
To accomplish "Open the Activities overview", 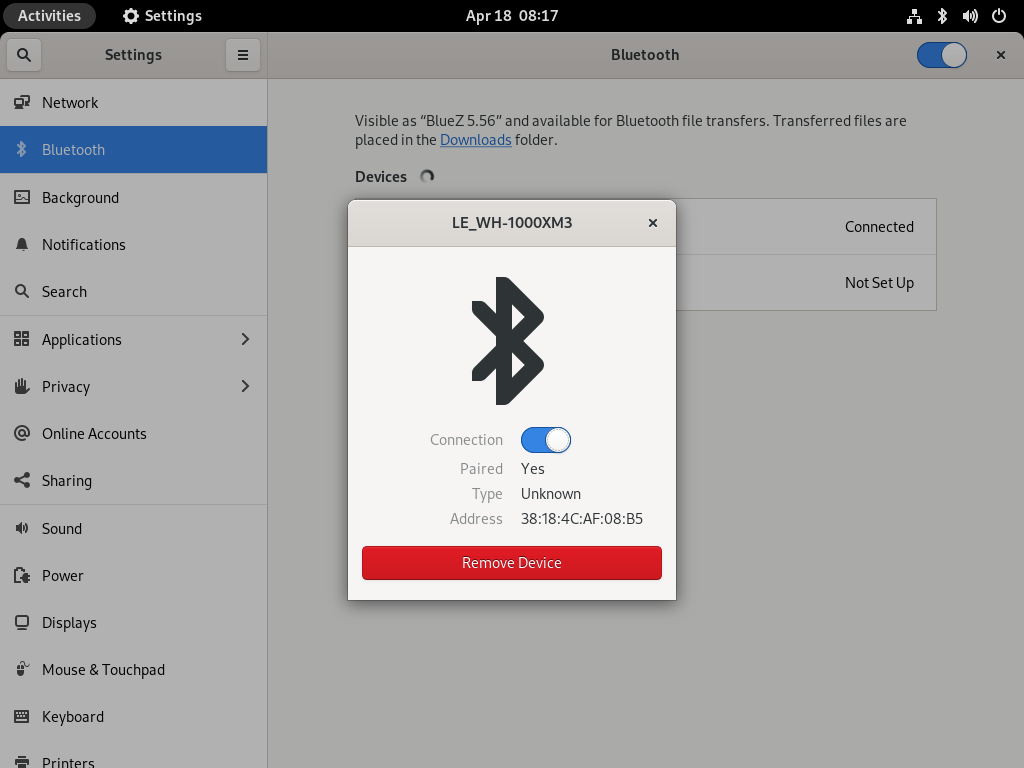I will click(x=49, y=16).
